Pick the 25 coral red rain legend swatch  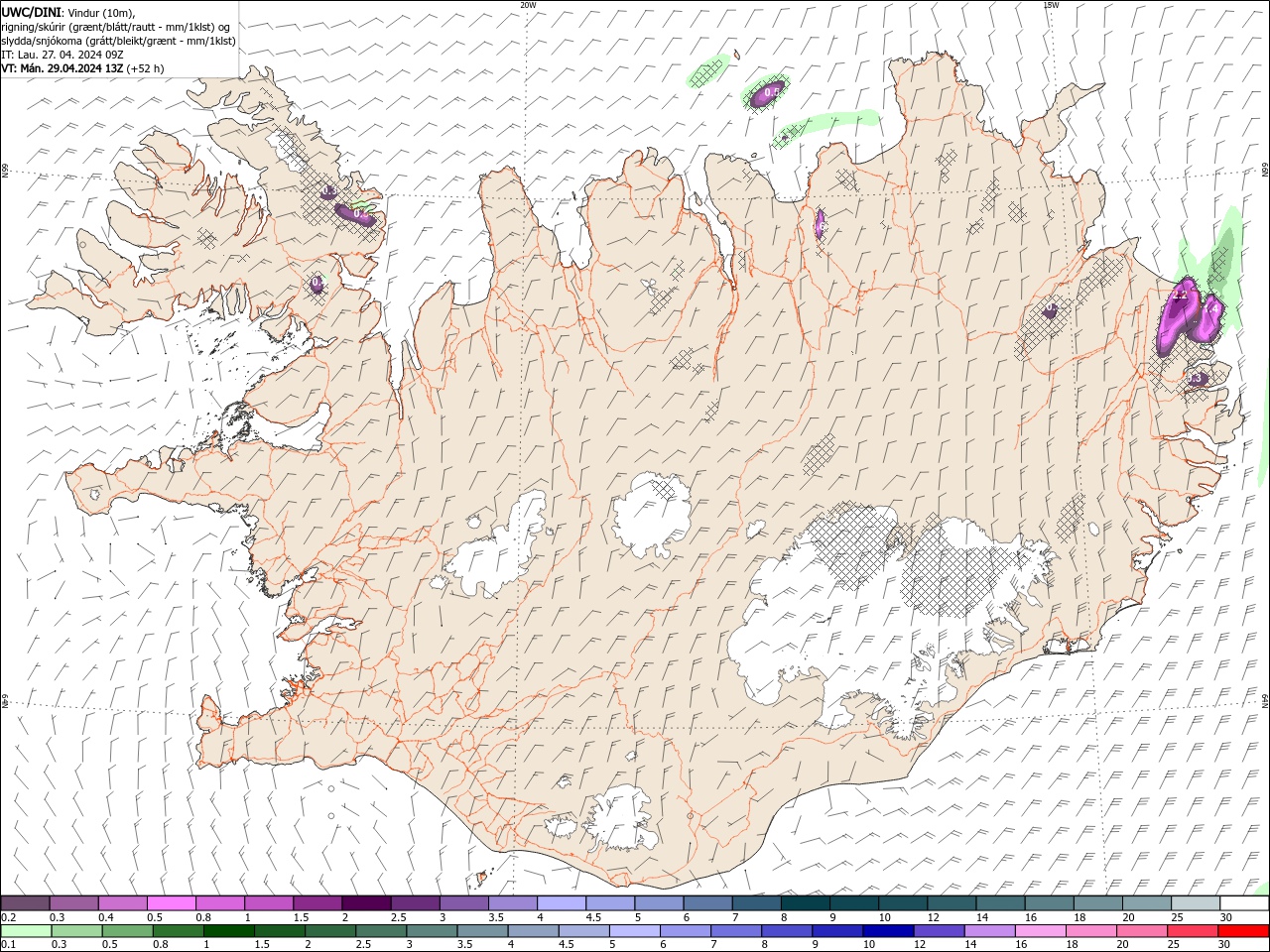point(1191,931)
